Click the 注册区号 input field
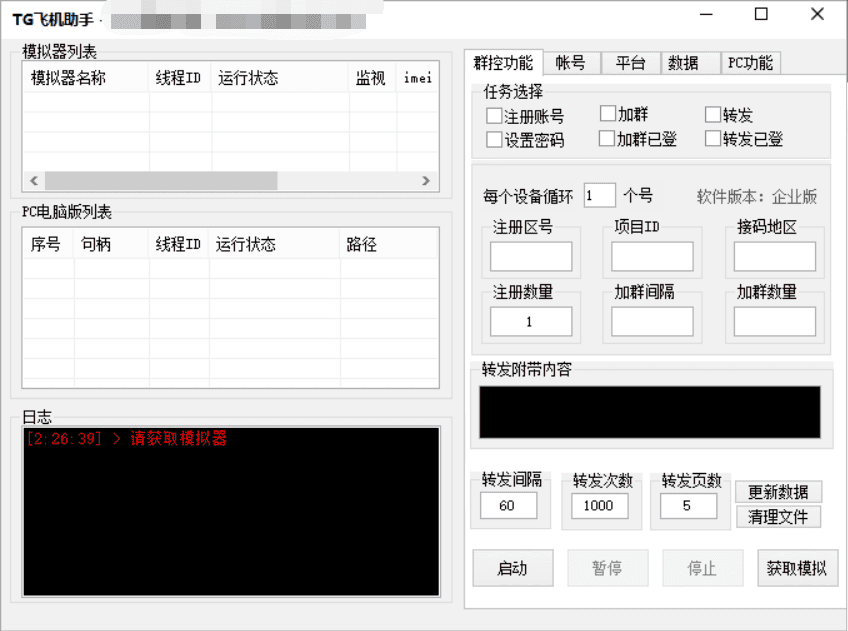The image size is (848, 631). [x=531, y=257]
